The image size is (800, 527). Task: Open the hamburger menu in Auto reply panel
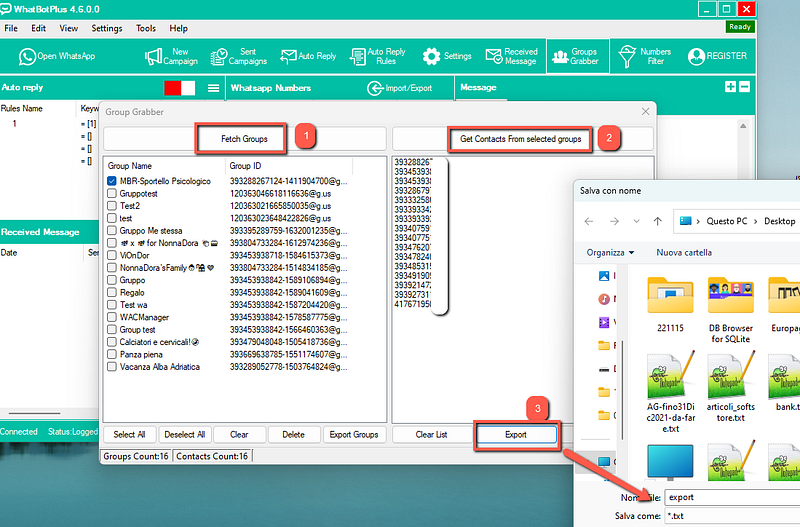pyautogui.click(x=214, y=88)
